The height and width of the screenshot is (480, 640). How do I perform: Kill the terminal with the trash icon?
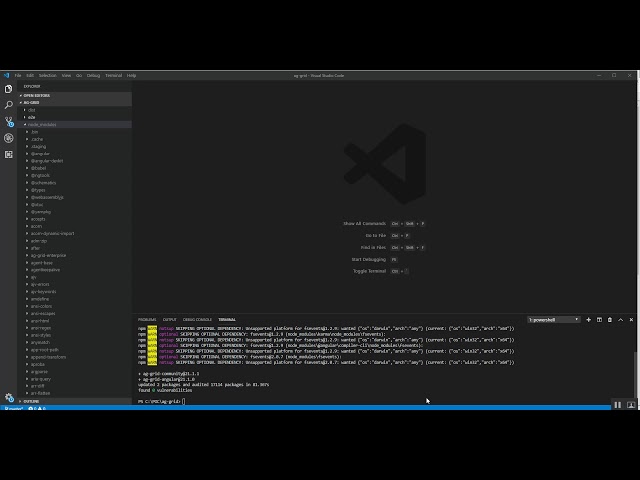coord(610,320)
